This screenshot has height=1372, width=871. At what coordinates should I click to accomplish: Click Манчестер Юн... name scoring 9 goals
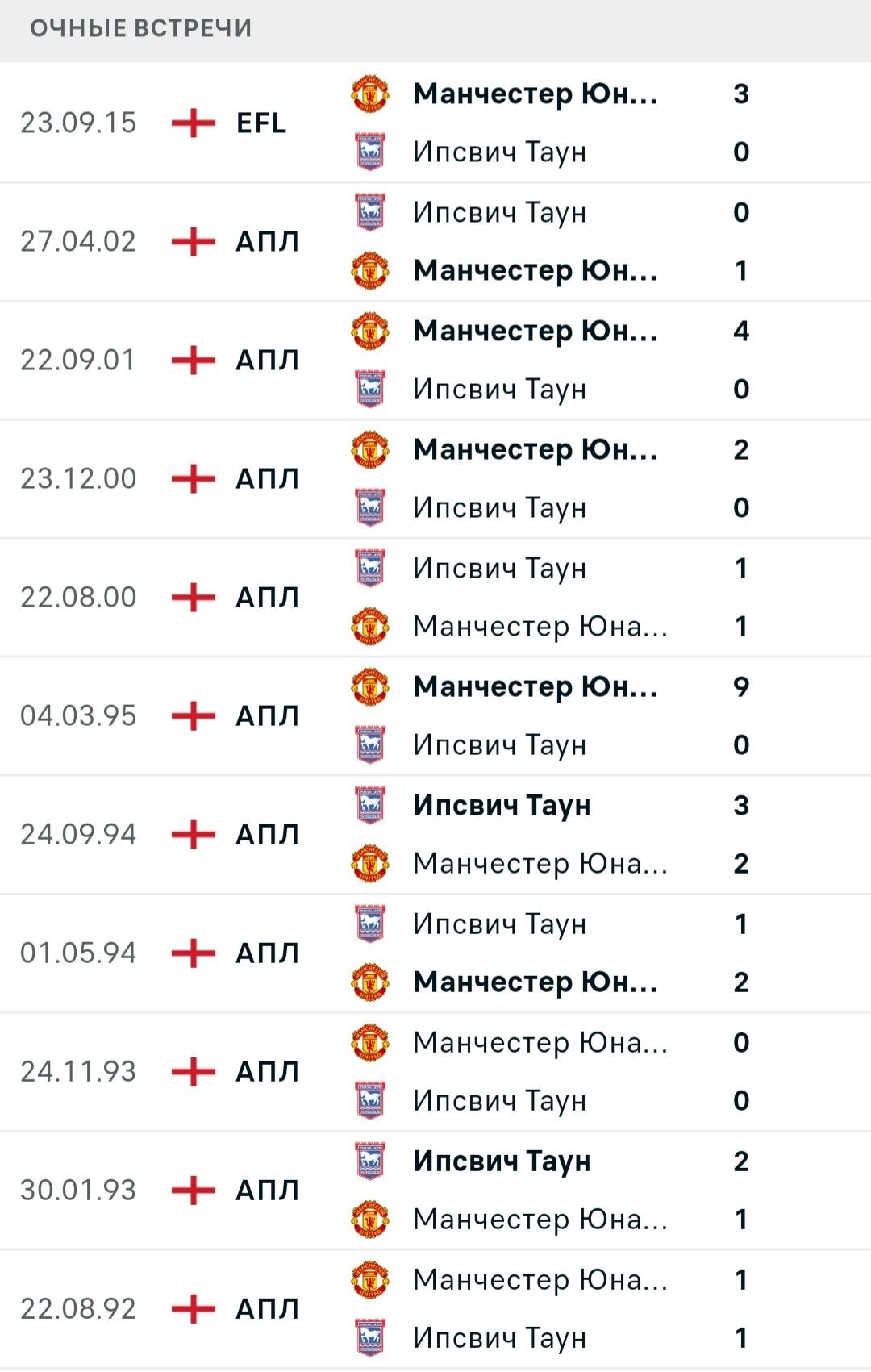pyautogui.click(x=536, y=686)
